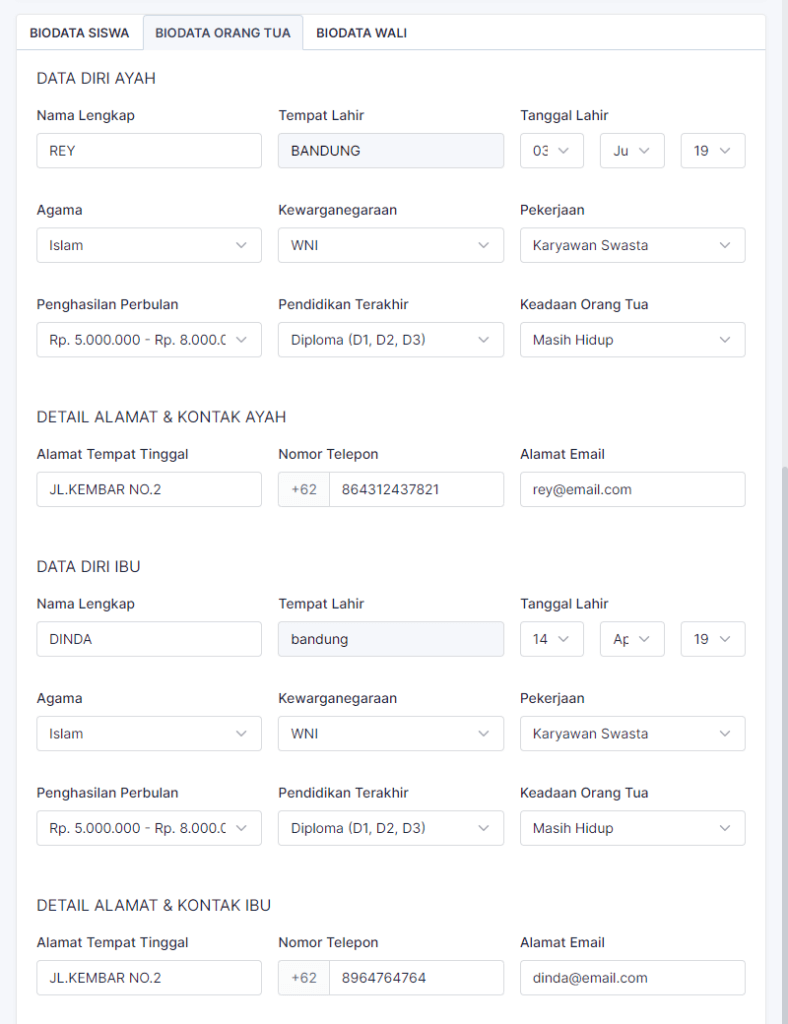Click mother's Nama Lengkap field containing DINDA

pos(149,639)
